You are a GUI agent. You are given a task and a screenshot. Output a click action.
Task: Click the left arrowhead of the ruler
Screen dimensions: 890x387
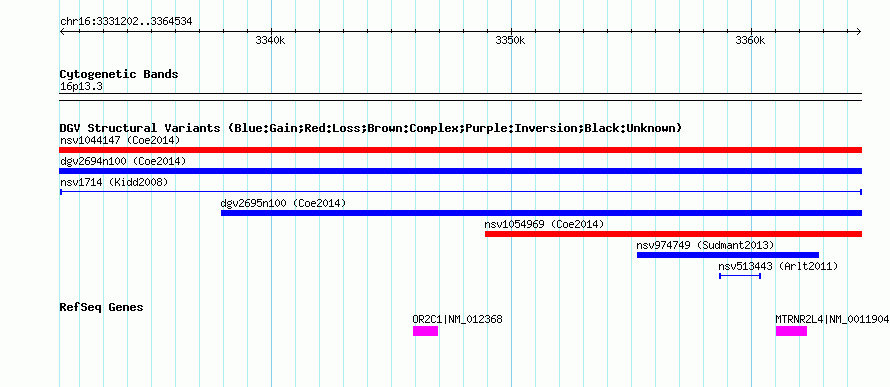point(62,32)
